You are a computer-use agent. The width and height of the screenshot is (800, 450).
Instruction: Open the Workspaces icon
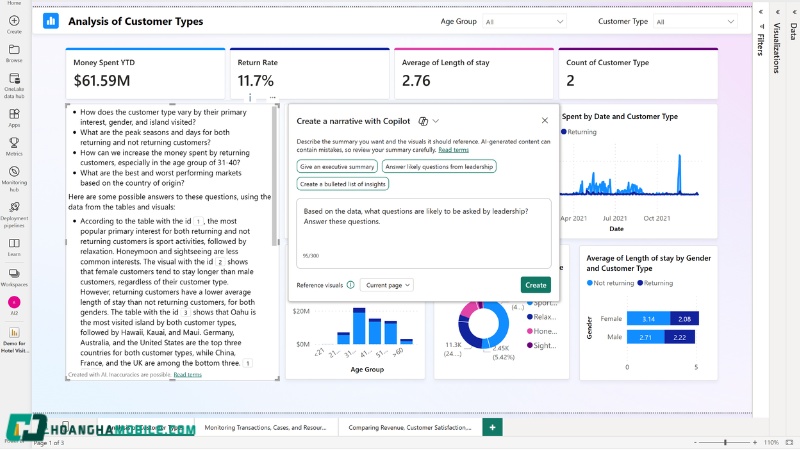[14, 272]
